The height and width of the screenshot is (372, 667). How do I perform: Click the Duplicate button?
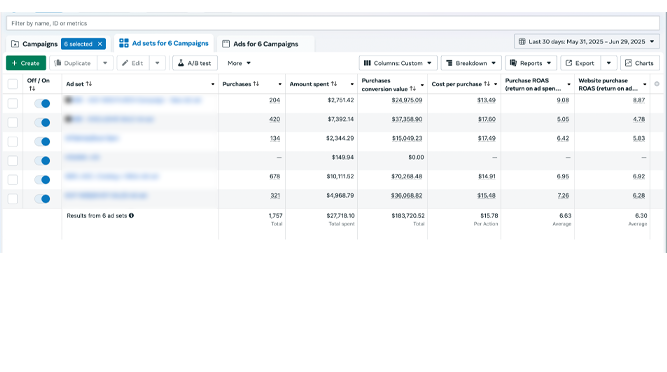tap(73, 63)
